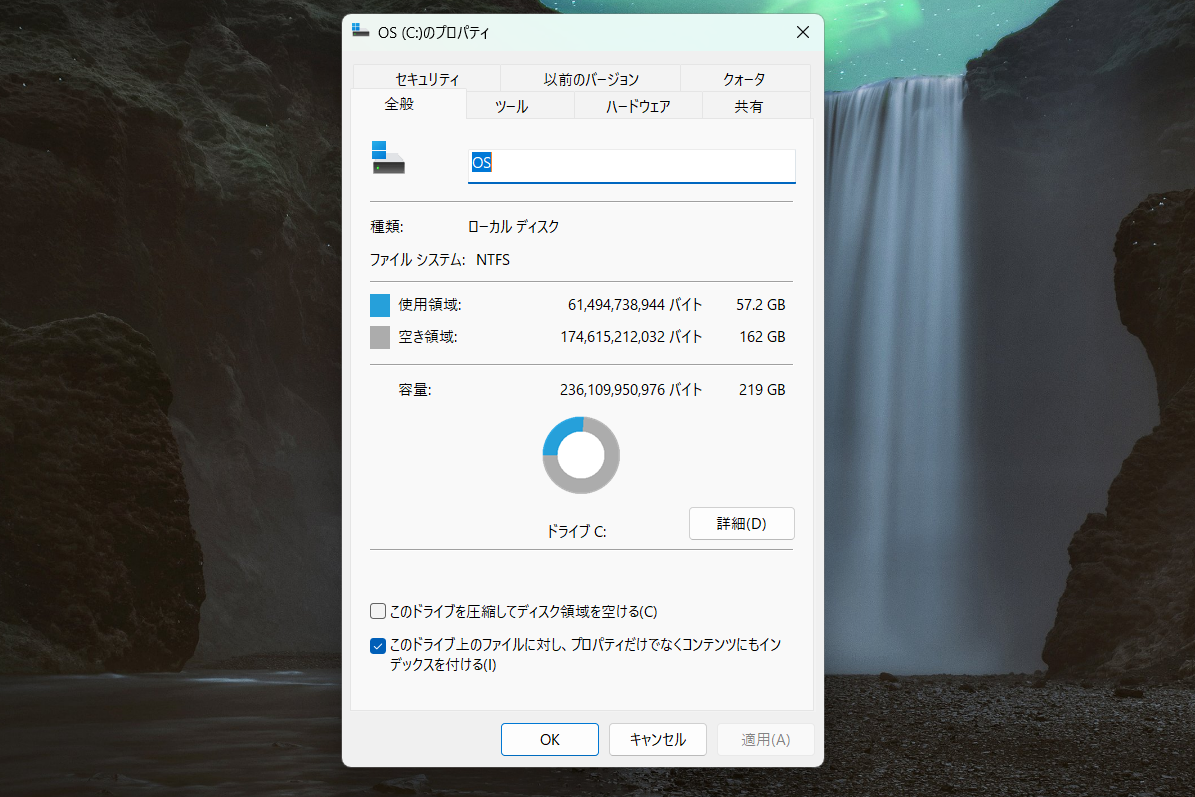Click the 162 GB free size
Screen dimensions: 1195x797
(x=762, y=337)
